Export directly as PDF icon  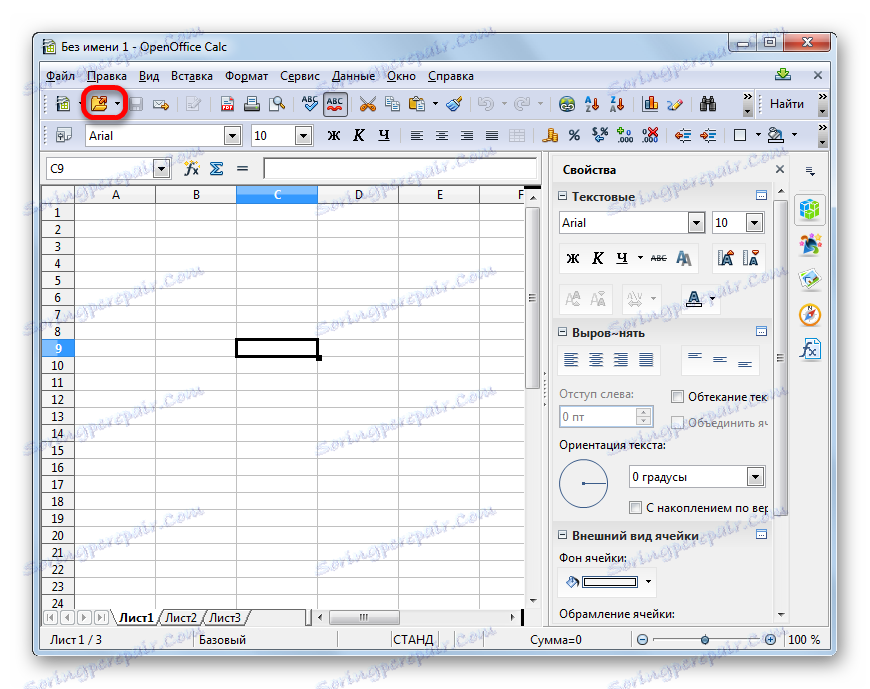point(227,104)
